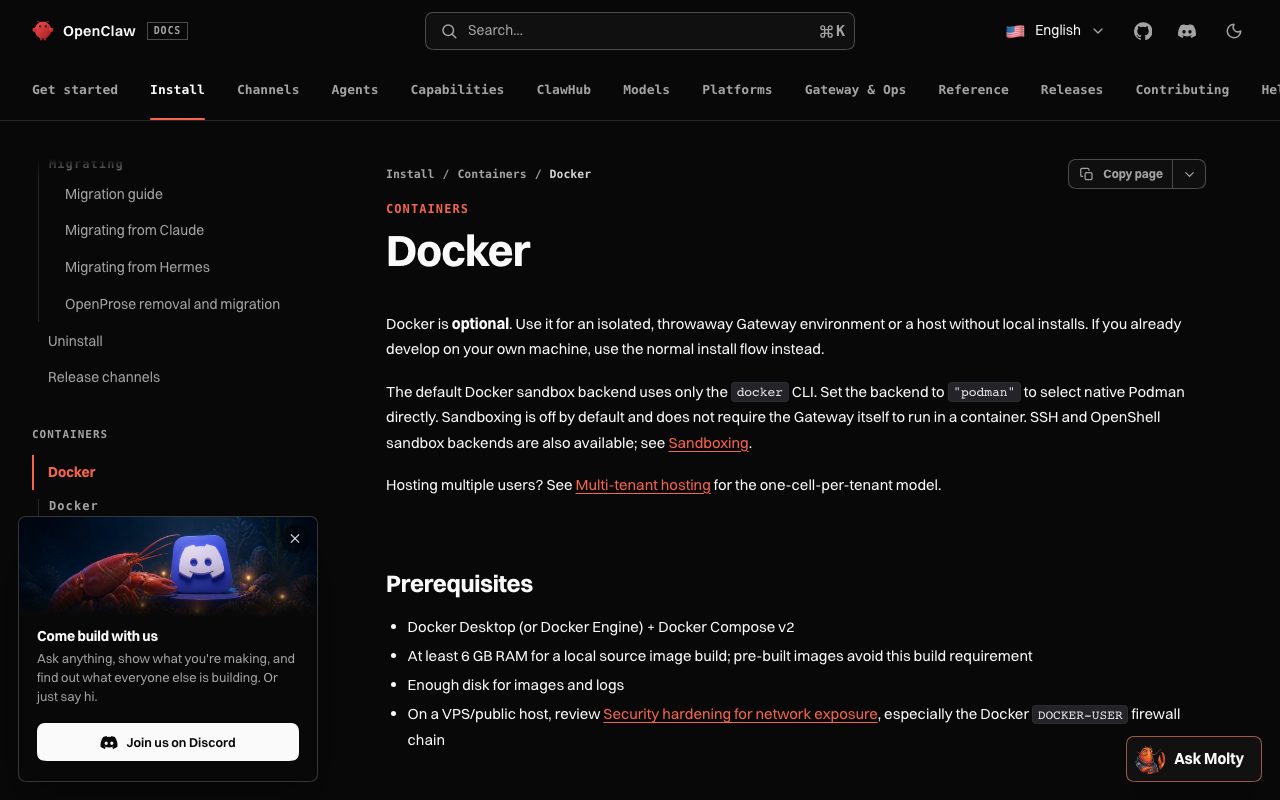1280x800 pixels.
Task: Open OpenProse removal and migration page
Action: pos(172,304)
